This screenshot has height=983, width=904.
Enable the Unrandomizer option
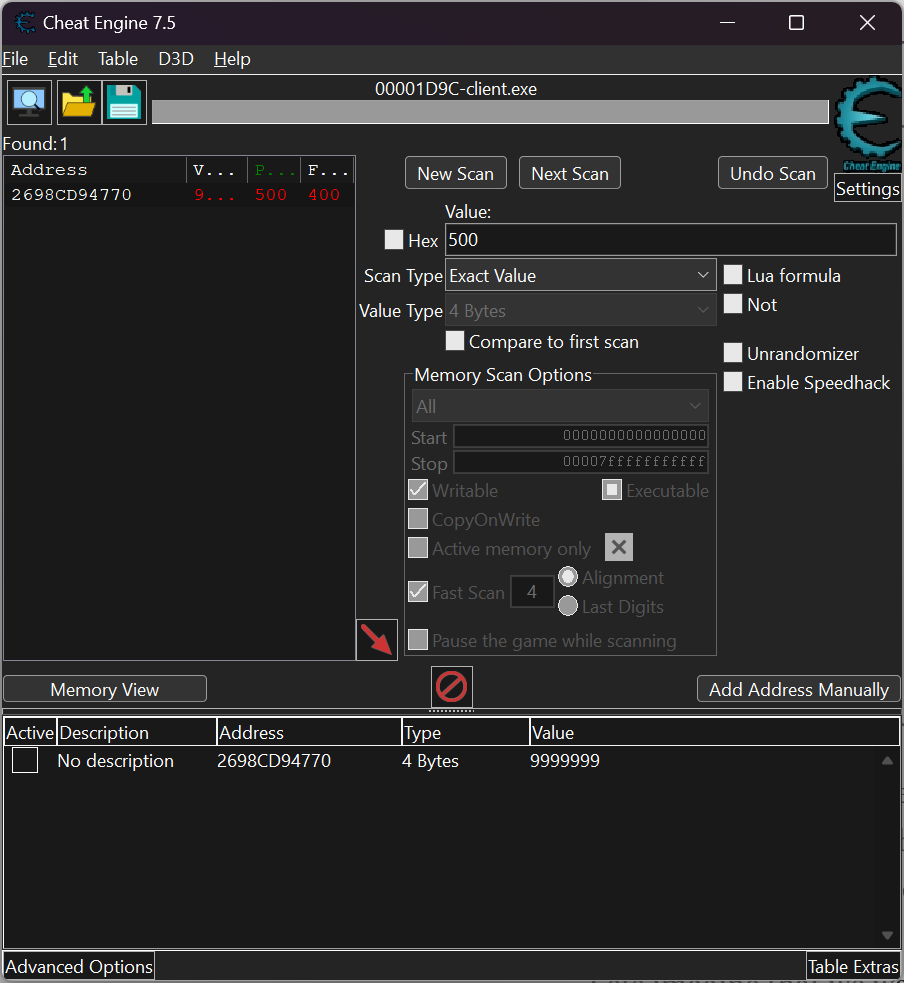[x=733, y=352]
